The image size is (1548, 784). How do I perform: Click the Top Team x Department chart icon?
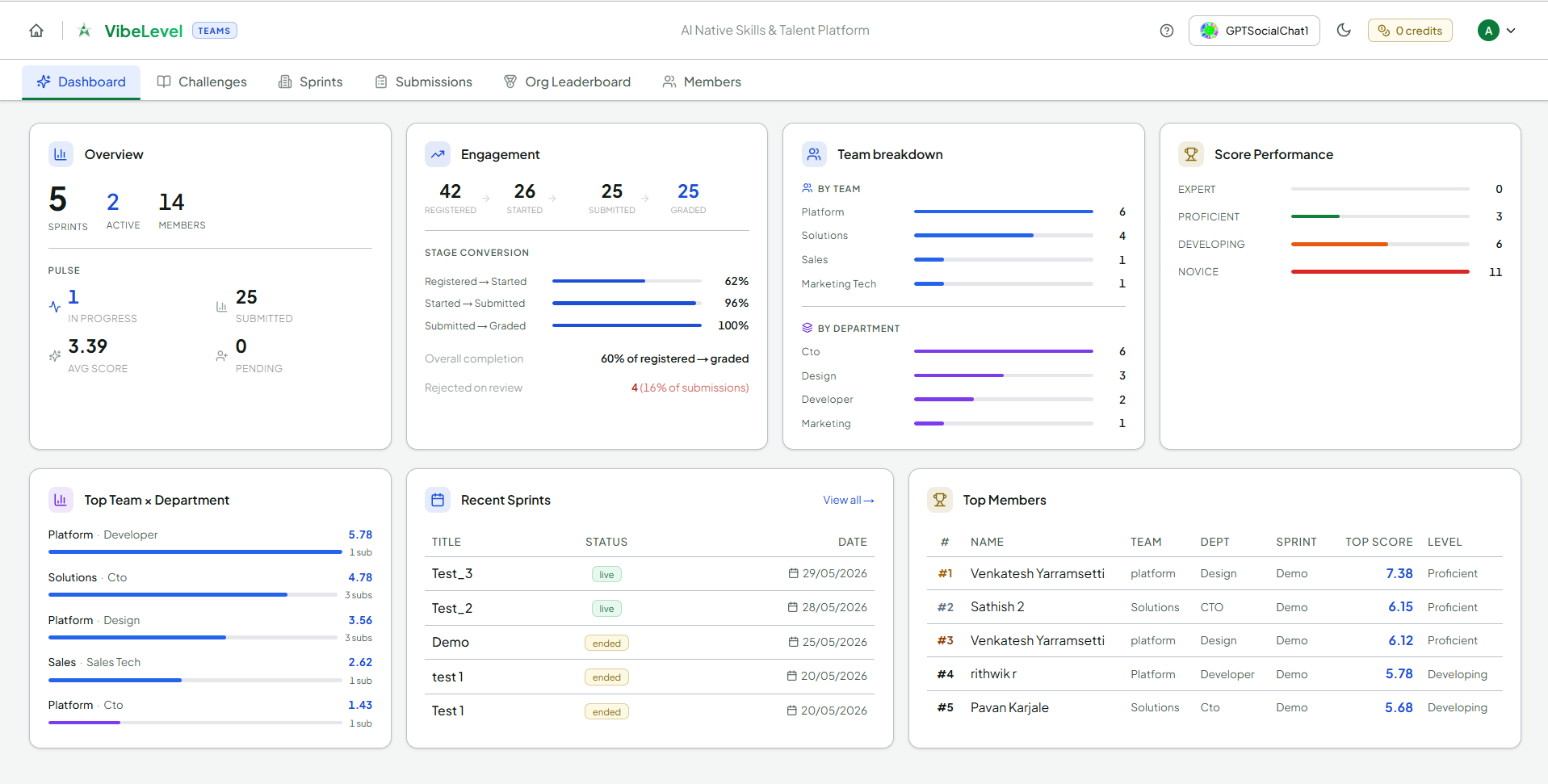click(61, 500)
